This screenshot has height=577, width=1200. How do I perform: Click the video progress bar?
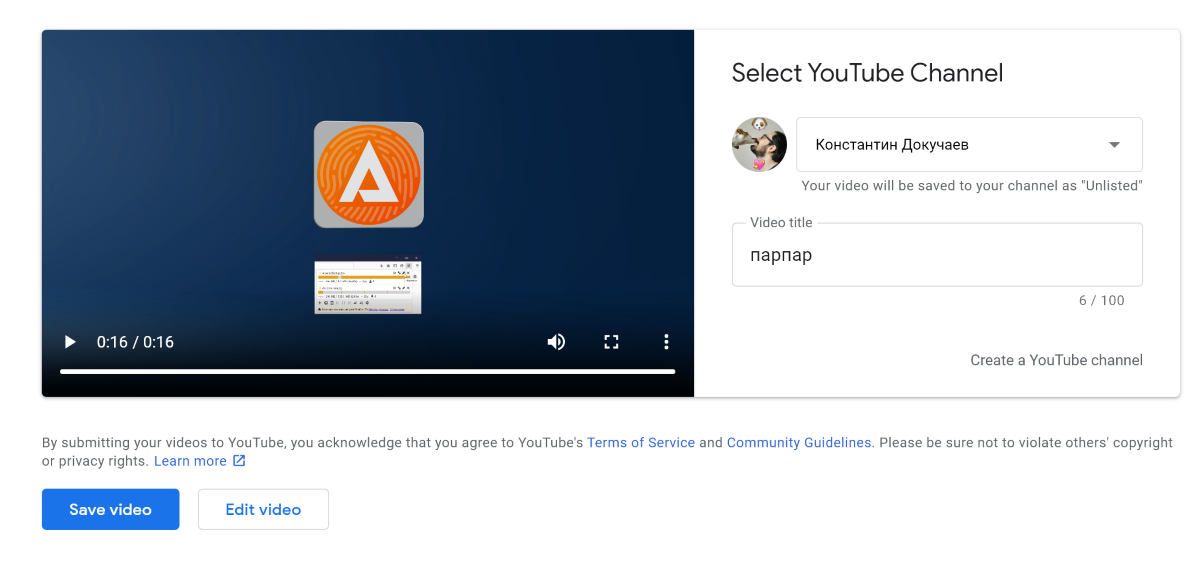367,372
